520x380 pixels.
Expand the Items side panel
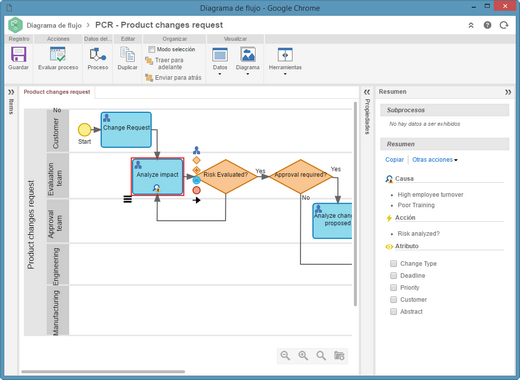point(11,92)
